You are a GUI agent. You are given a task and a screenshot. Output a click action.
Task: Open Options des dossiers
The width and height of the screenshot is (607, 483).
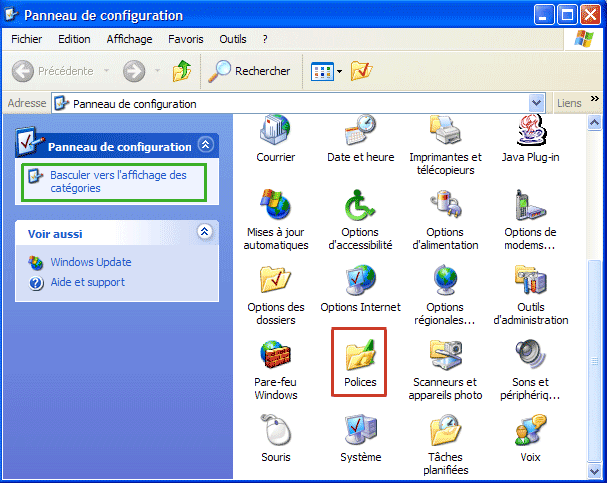click(276, 295)
